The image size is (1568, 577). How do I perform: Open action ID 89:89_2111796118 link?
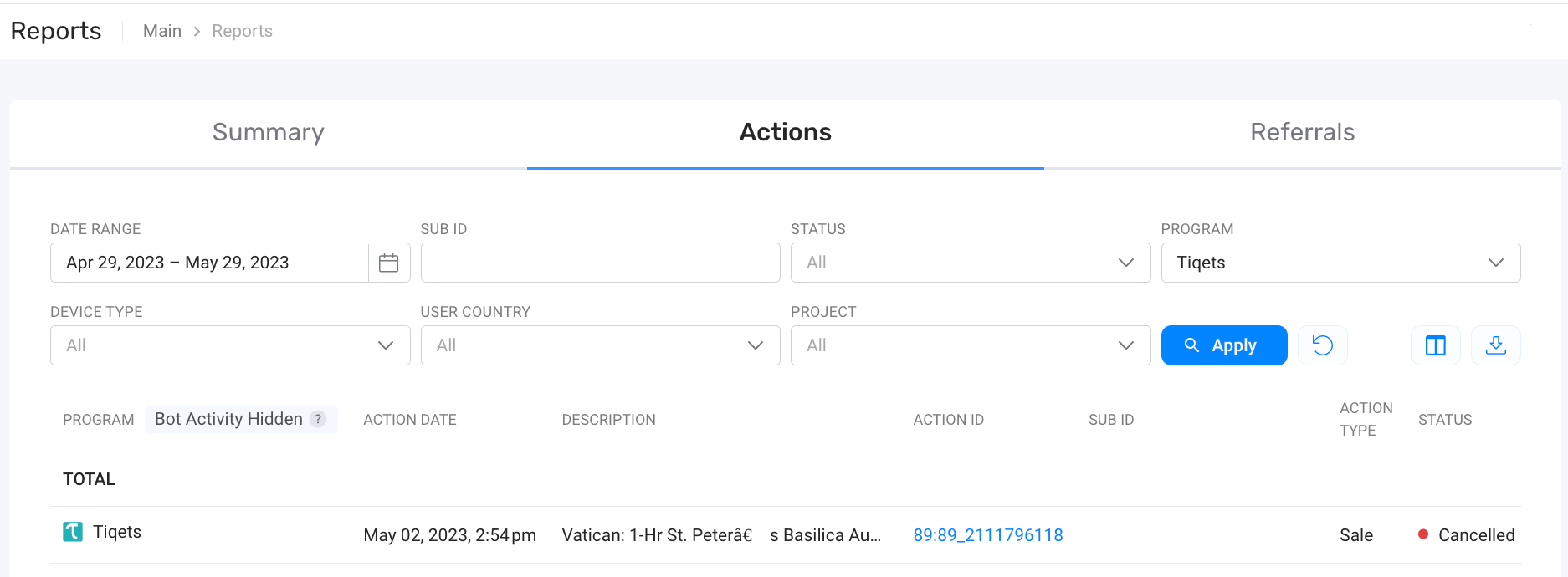tap(987, 535)
